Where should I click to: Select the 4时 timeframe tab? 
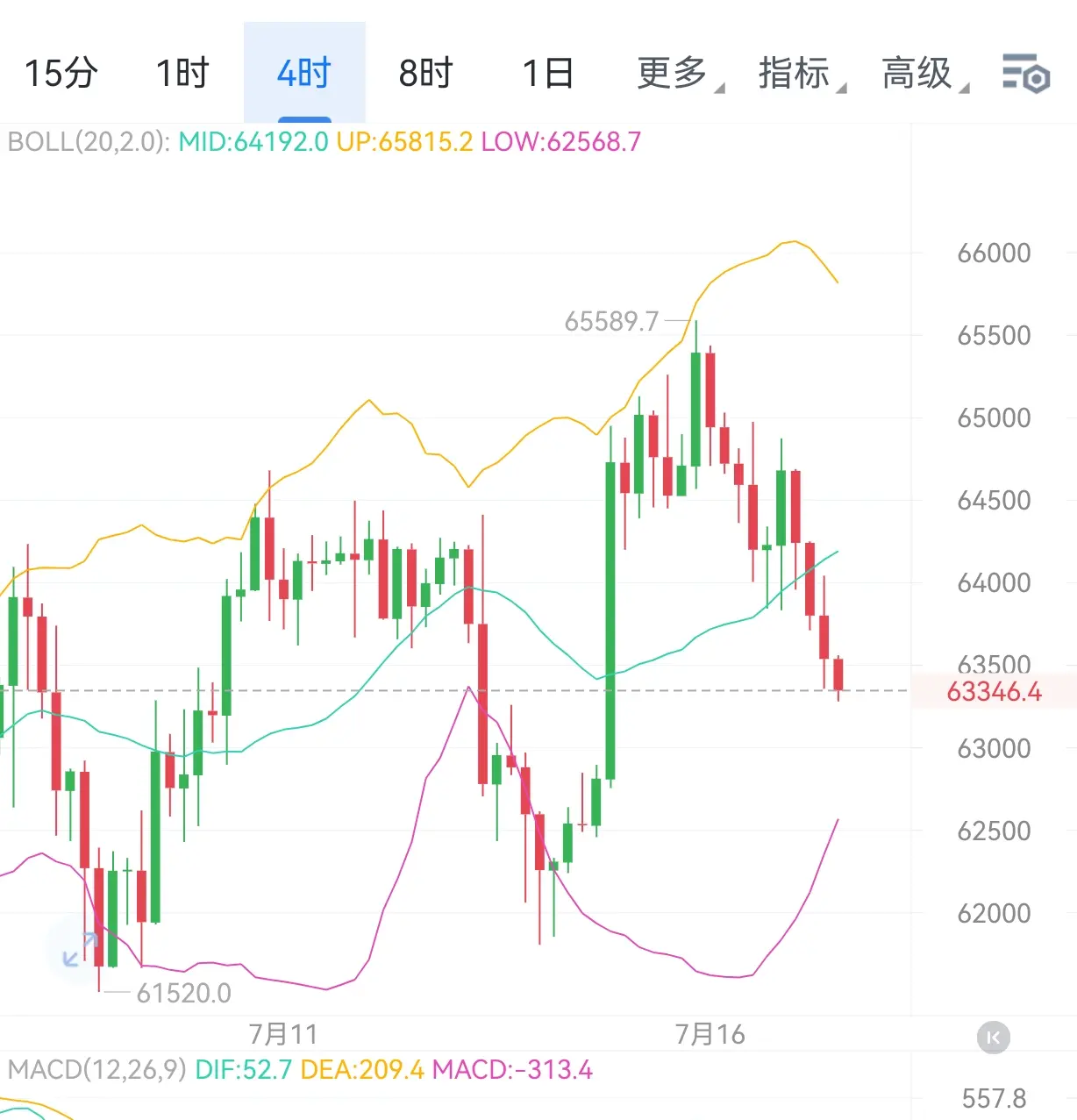point(304,73)
